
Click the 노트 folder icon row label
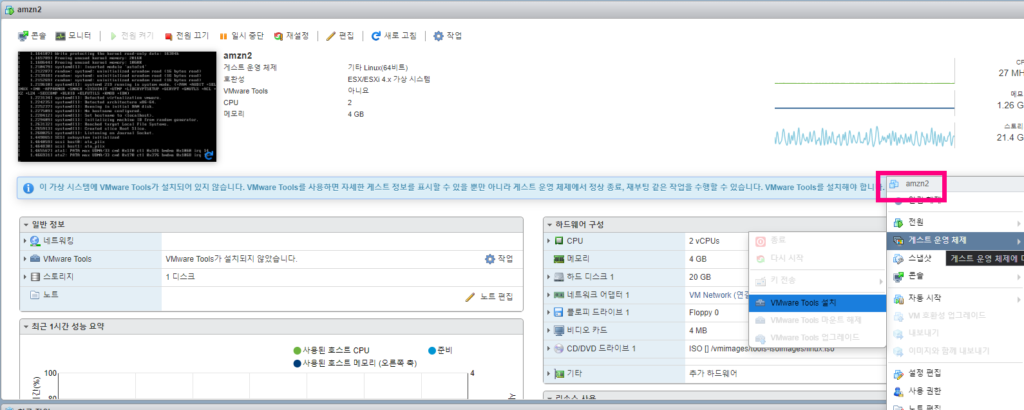44,294
